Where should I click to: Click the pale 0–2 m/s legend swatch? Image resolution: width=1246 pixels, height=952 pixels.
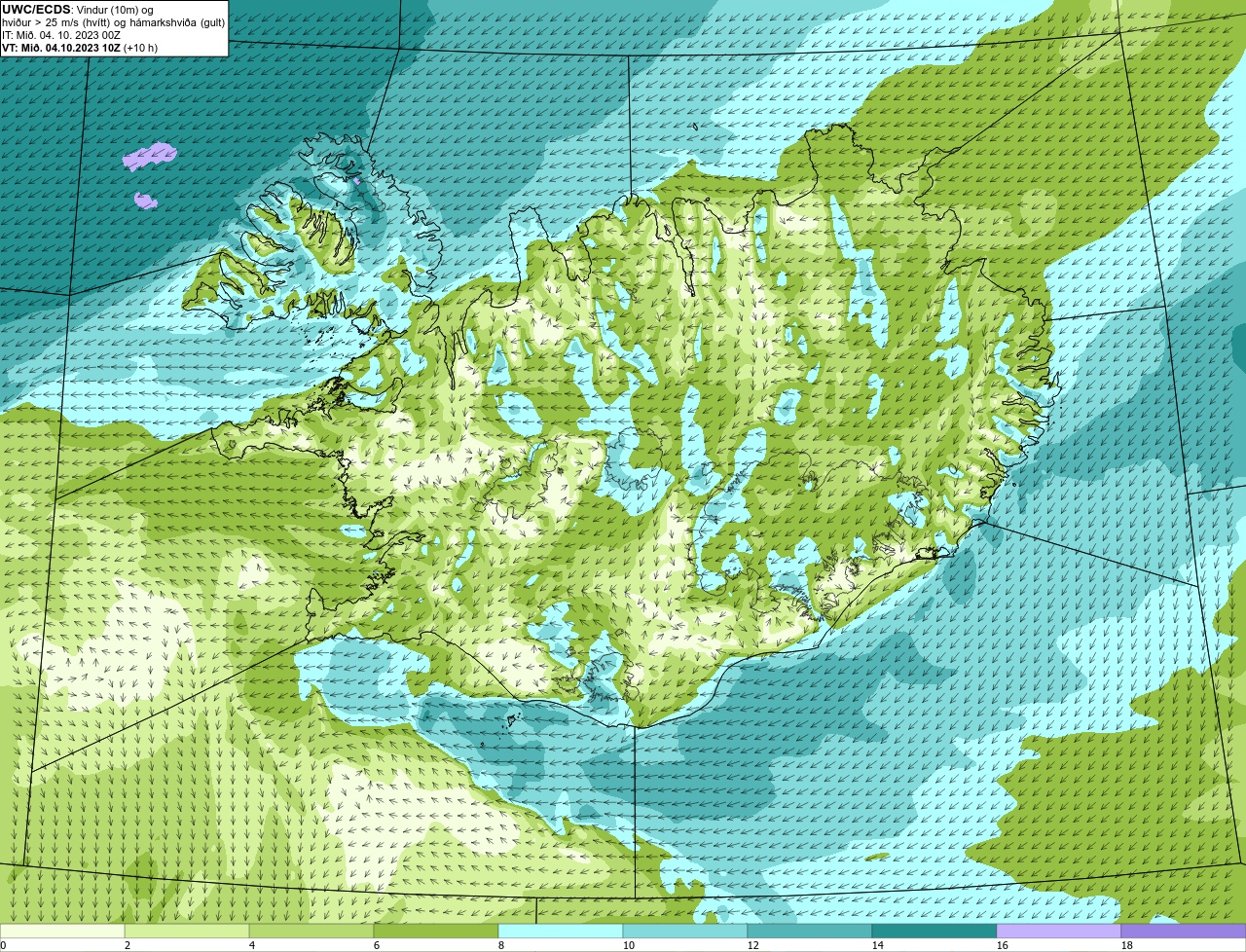click(62, 932)
